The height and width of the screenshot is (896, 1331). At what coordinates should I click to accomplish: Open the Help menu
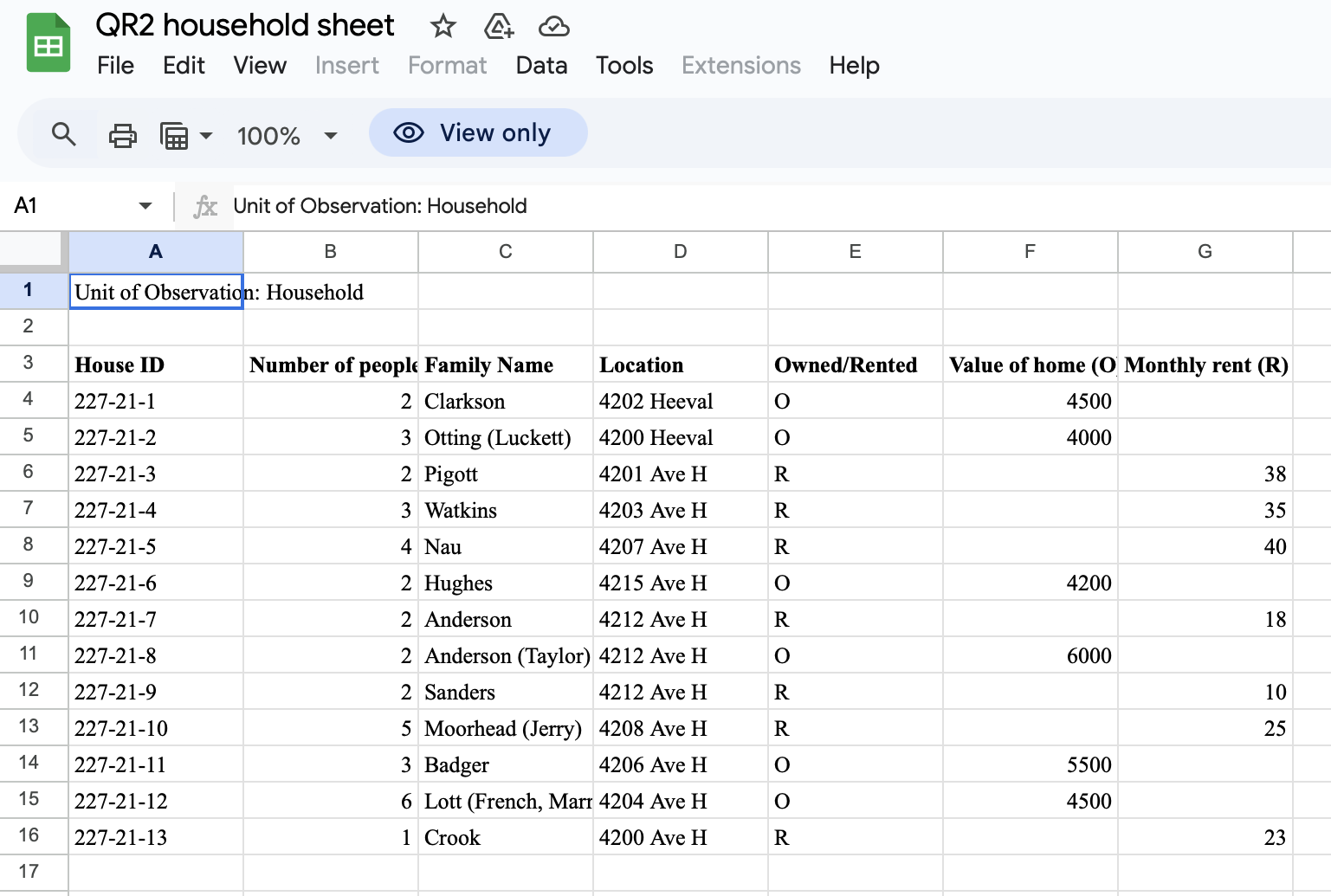[854, 66]
